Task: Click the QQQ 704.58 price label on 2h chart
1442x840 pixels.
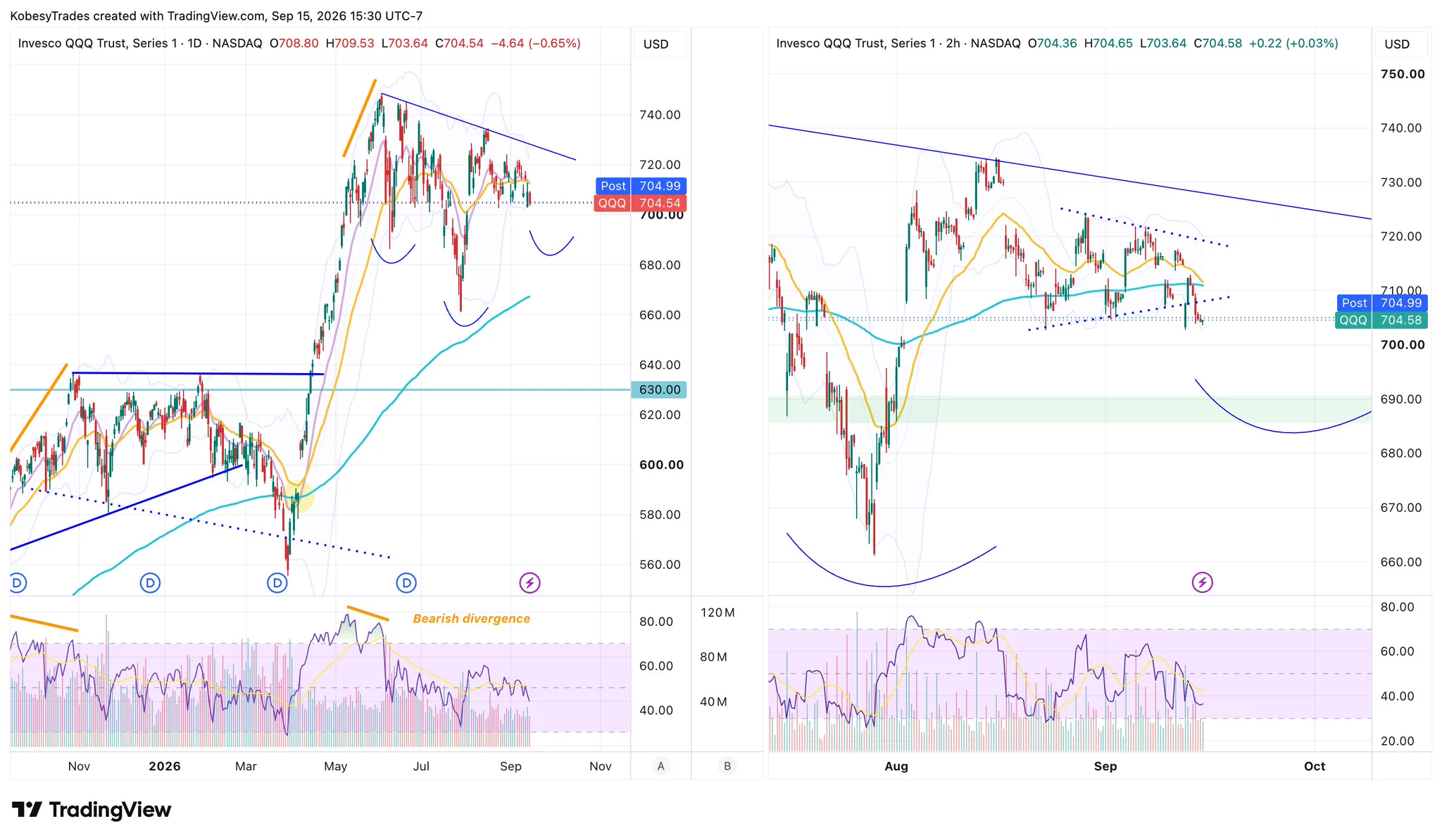Action: pyautogui.click(x=1382, y=320)
